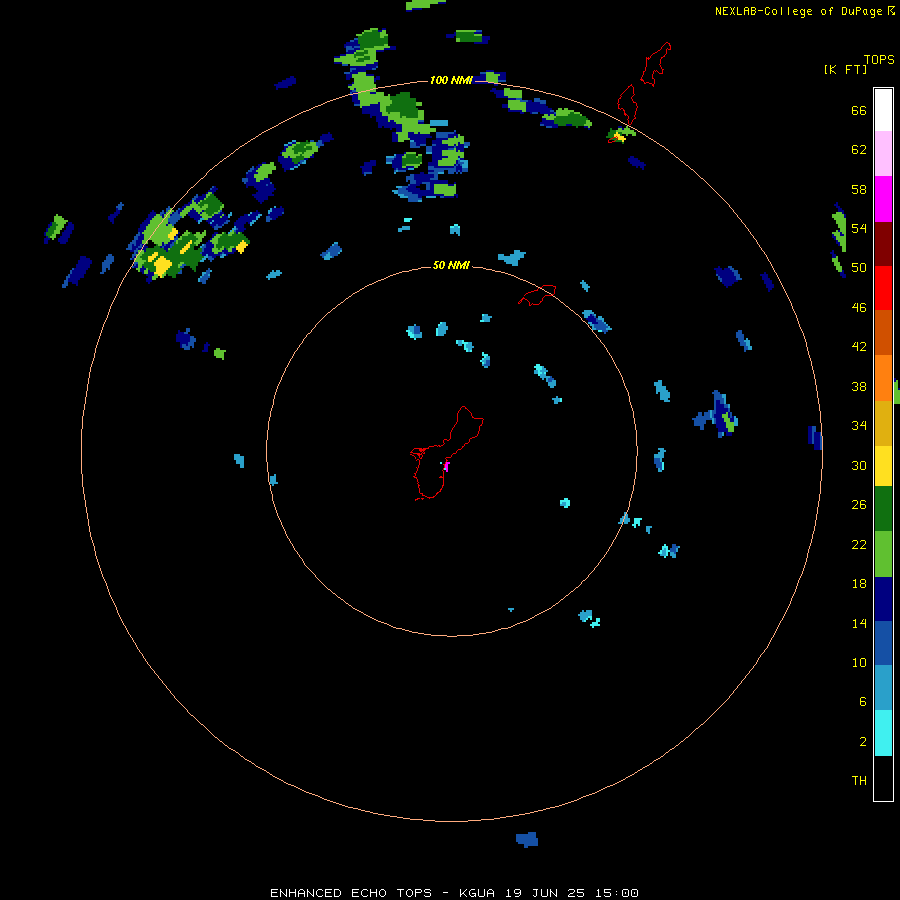Select the 14 legend value
This screenshot has height=900, width=900.
point(859,623)
